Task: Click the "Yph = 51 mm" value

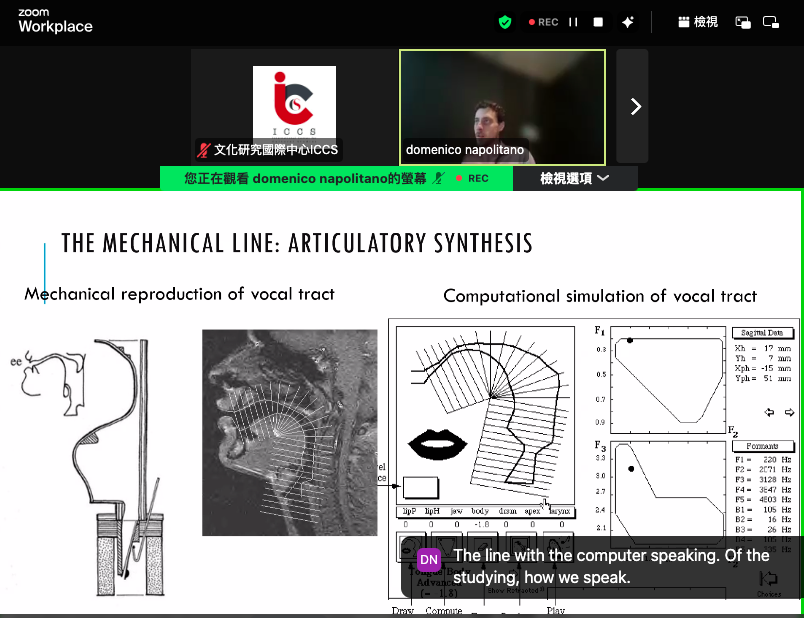Action: (763, 378)
